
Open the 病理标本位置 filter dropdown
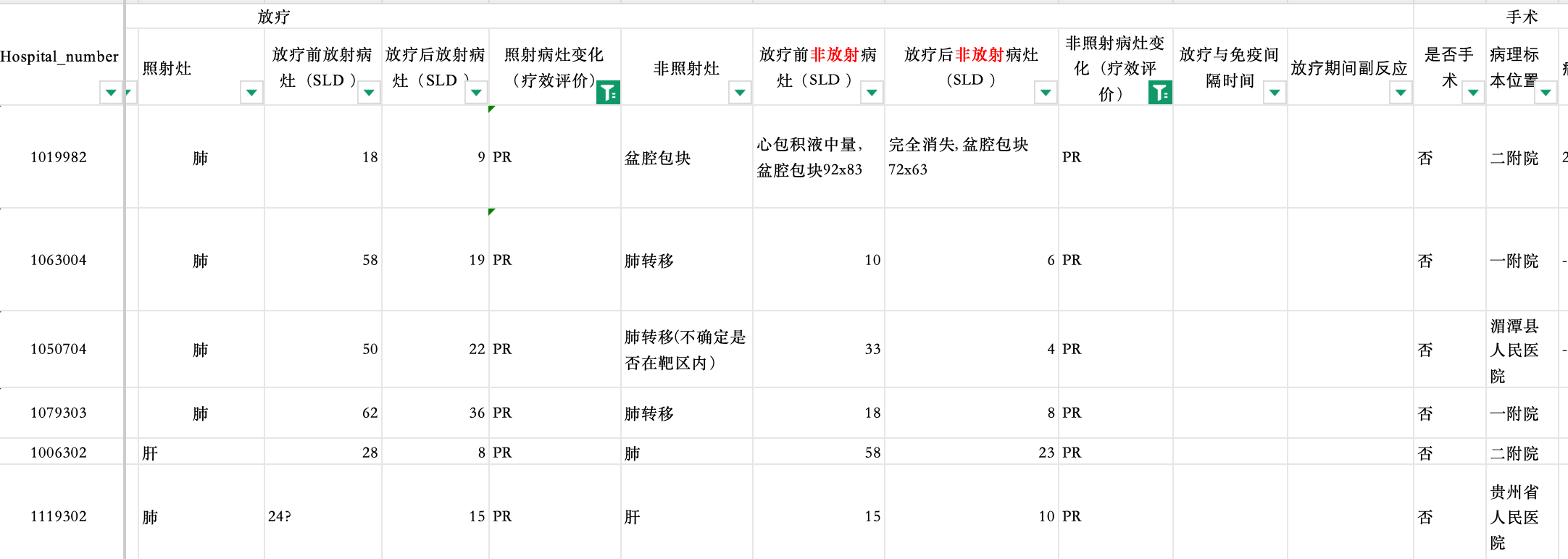1545,93
